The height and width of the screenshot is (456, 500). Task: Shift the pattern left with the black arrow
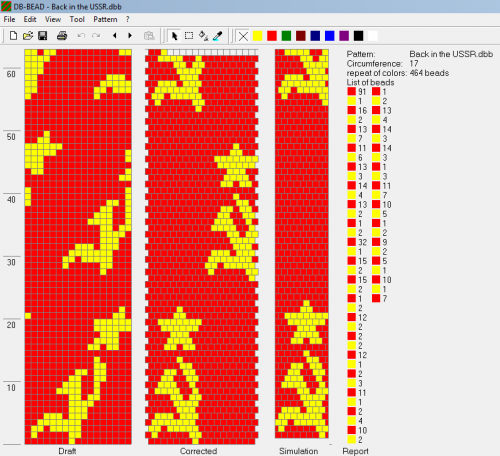pyautogui.click(x=115, y=35)
